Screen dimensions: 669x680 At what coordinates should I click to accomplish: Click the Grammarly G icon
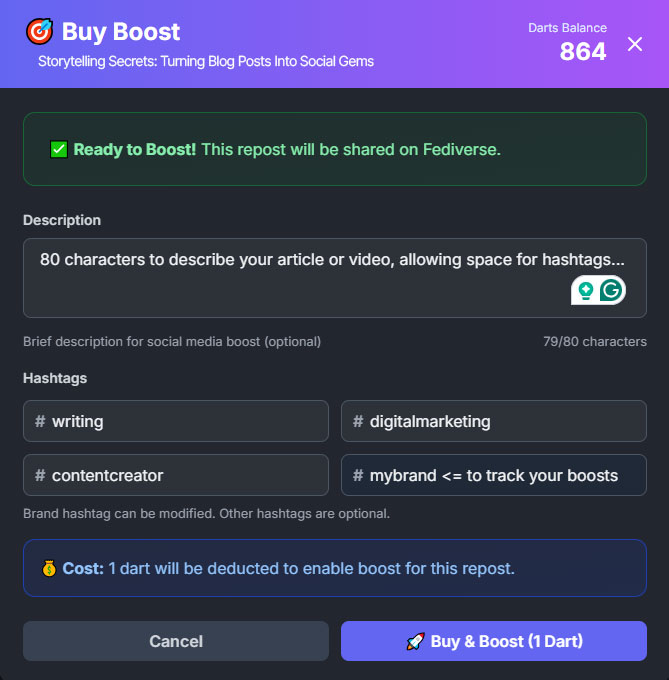pos(611,290)
